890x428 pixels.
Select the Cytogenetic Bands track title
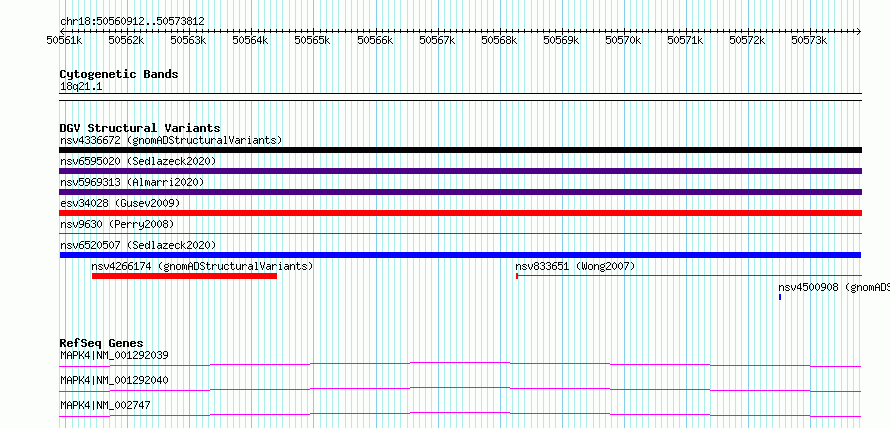(x=119, y=74)
